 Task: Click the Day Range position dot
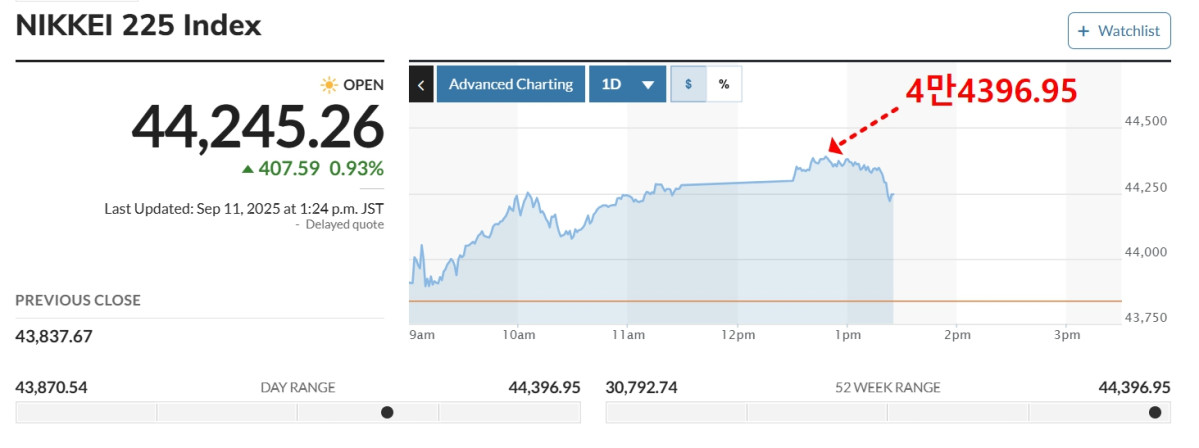point(387,412)
